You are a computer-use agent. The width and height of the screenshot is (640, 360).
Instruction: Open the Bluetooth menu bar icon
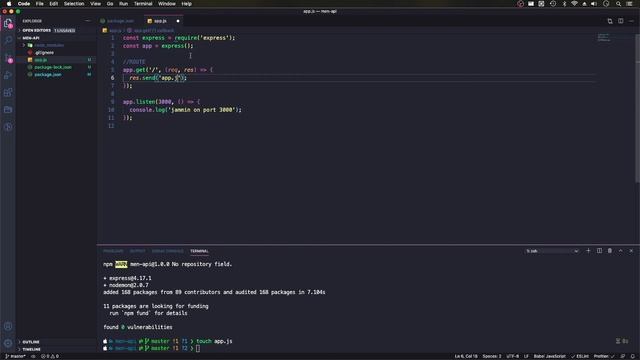(564, 4)
